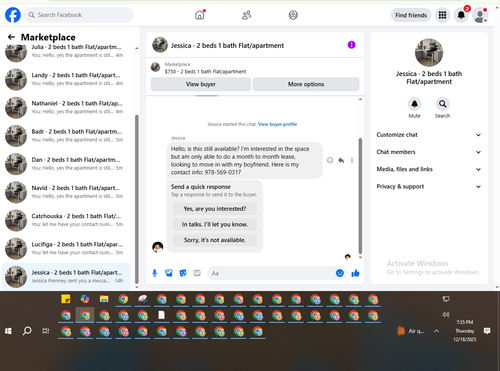Expand Customize chat section
Image resolution: width=500 pixels, height=371 pixels.
(429, 135)
